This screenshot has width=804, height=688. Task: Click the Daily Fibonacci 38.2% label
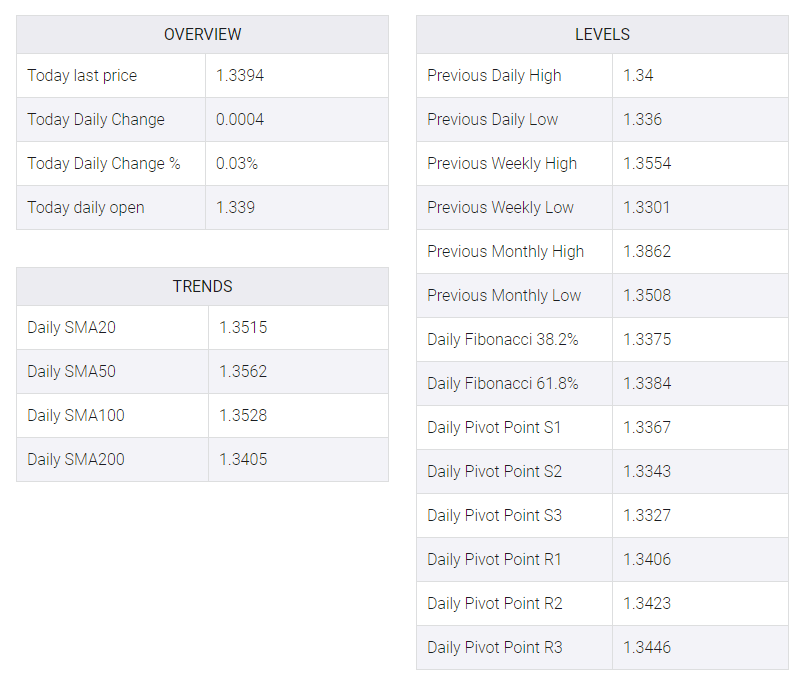(x=502, y=339)
